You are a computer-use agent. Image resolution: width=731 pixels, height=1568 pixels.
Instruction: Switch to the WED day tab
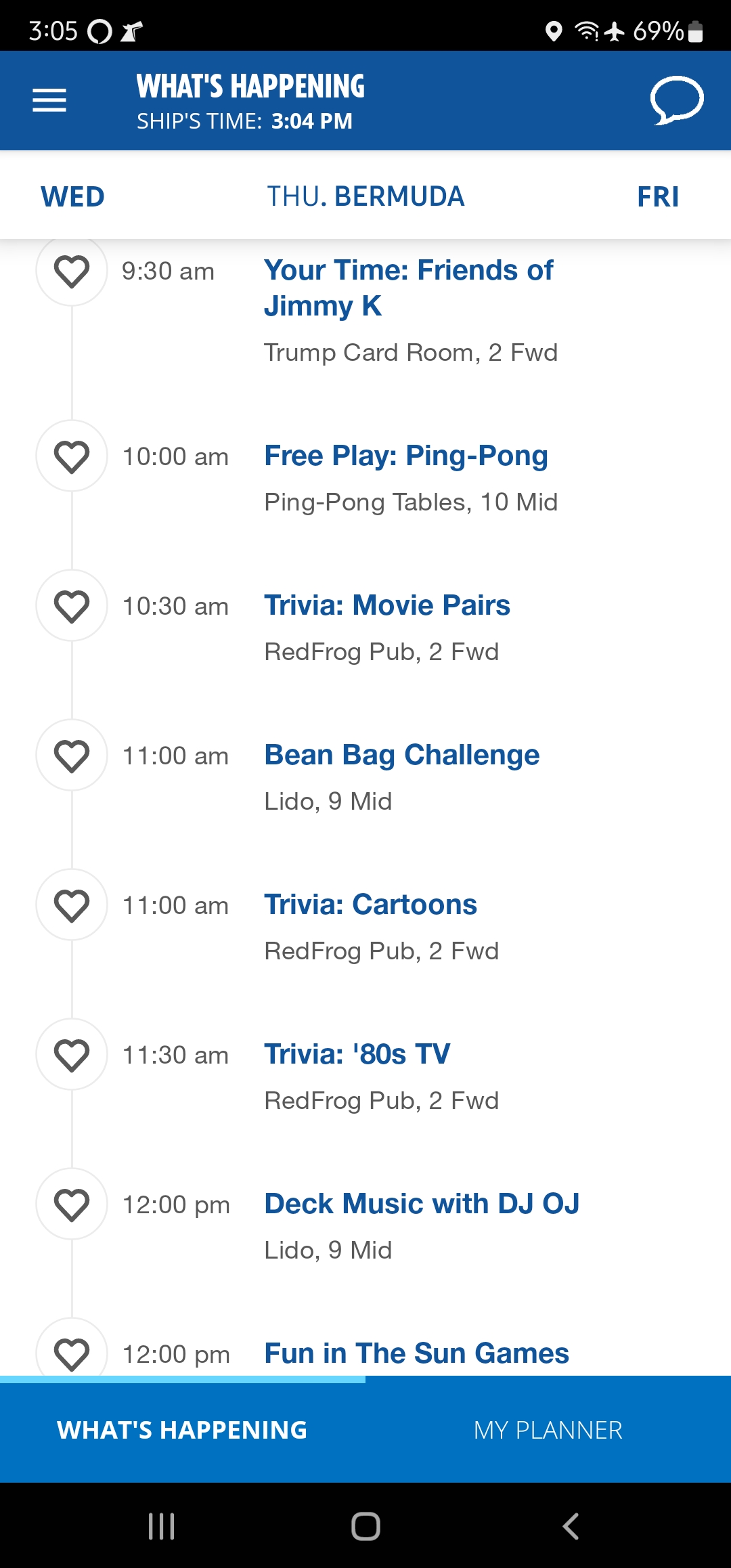(x=73, y=196)
